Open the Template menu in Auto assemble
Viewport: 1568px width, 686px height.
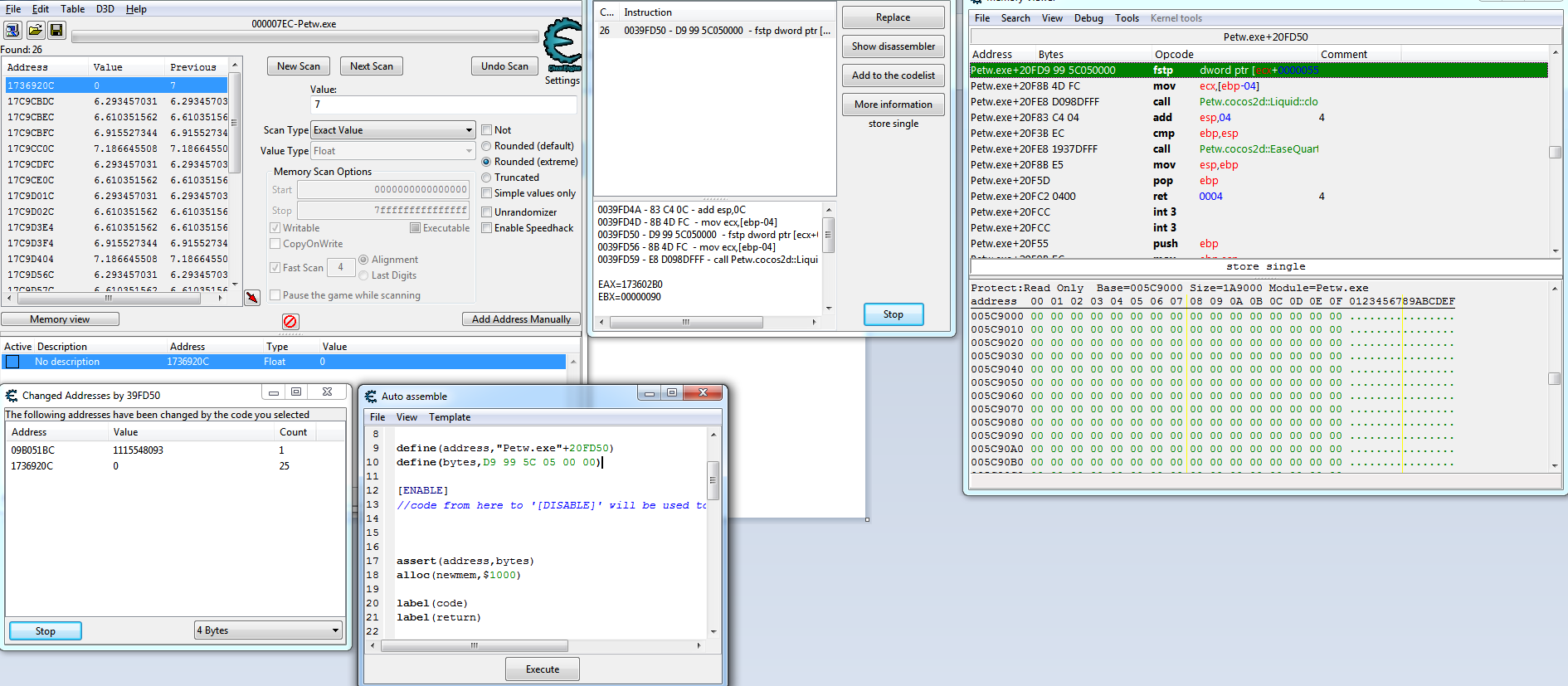pyautogui.click(x=449, y=417)
